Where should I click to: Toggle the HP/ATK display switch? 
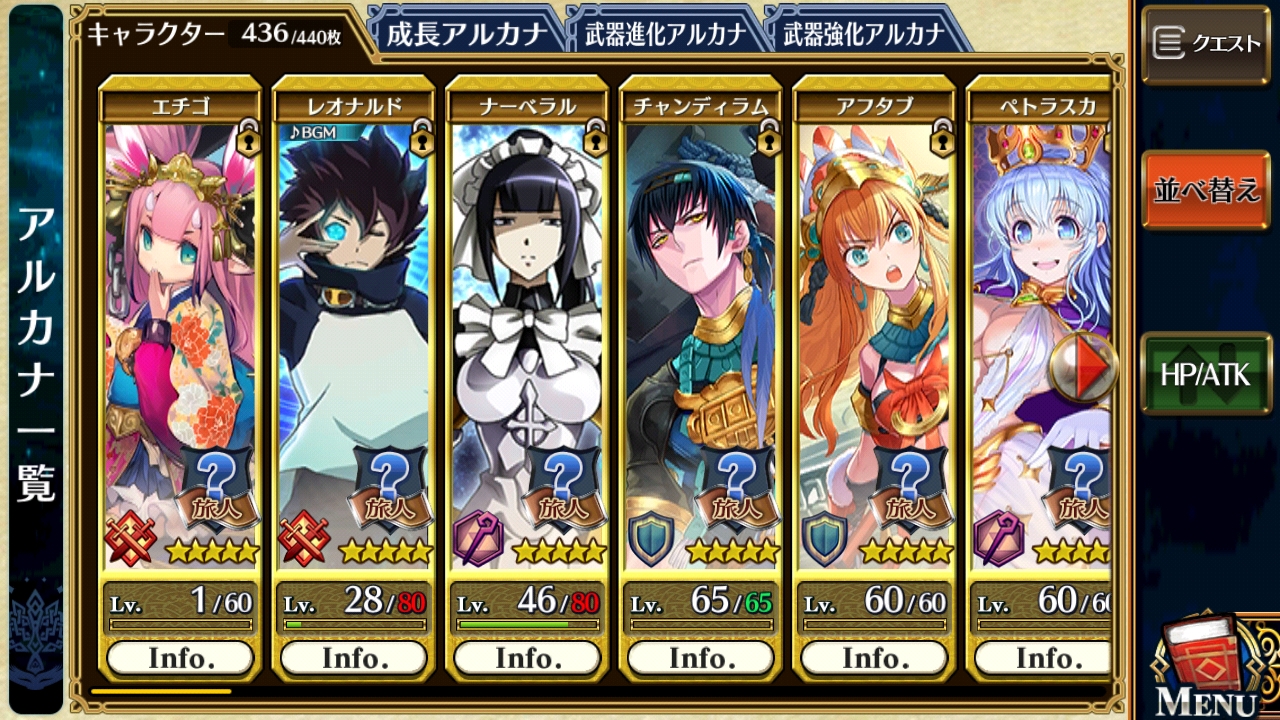coord(1206,374)
